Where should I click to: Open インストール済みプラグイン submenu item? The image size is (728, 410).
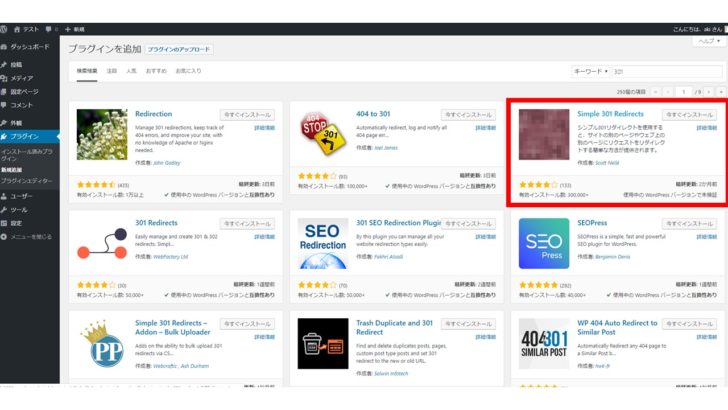coord(26,155)
